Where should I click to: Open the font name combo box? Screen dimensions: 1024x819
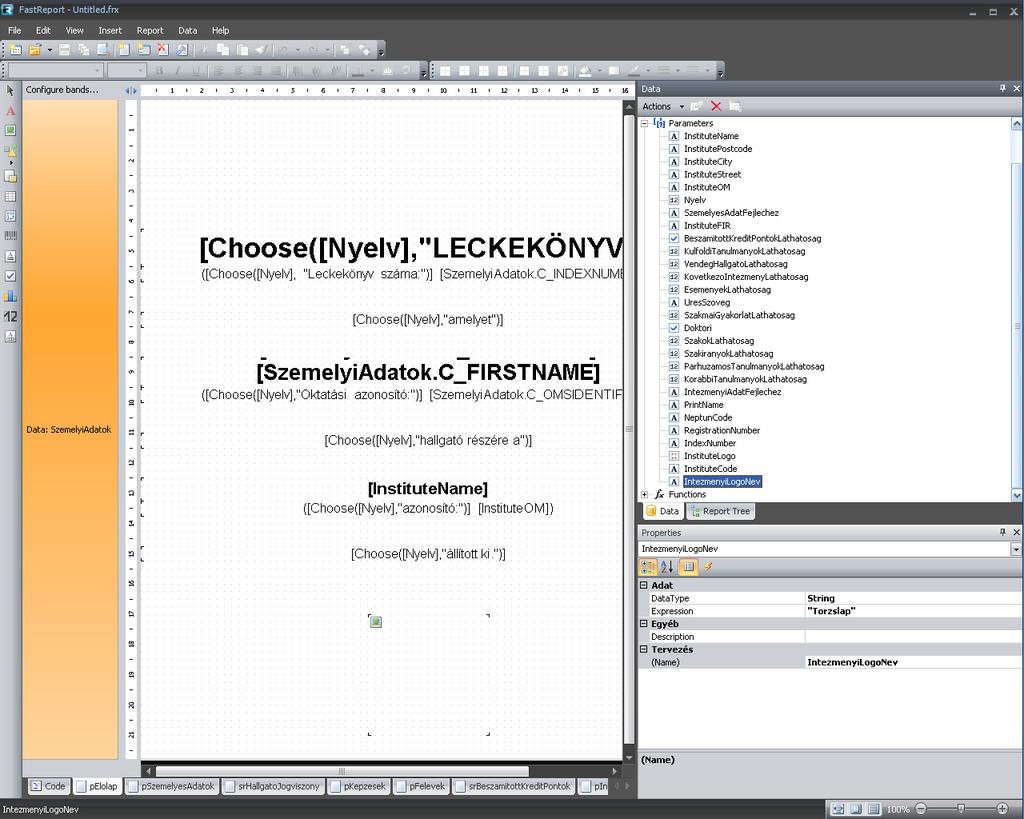click(x=56, y=71)
